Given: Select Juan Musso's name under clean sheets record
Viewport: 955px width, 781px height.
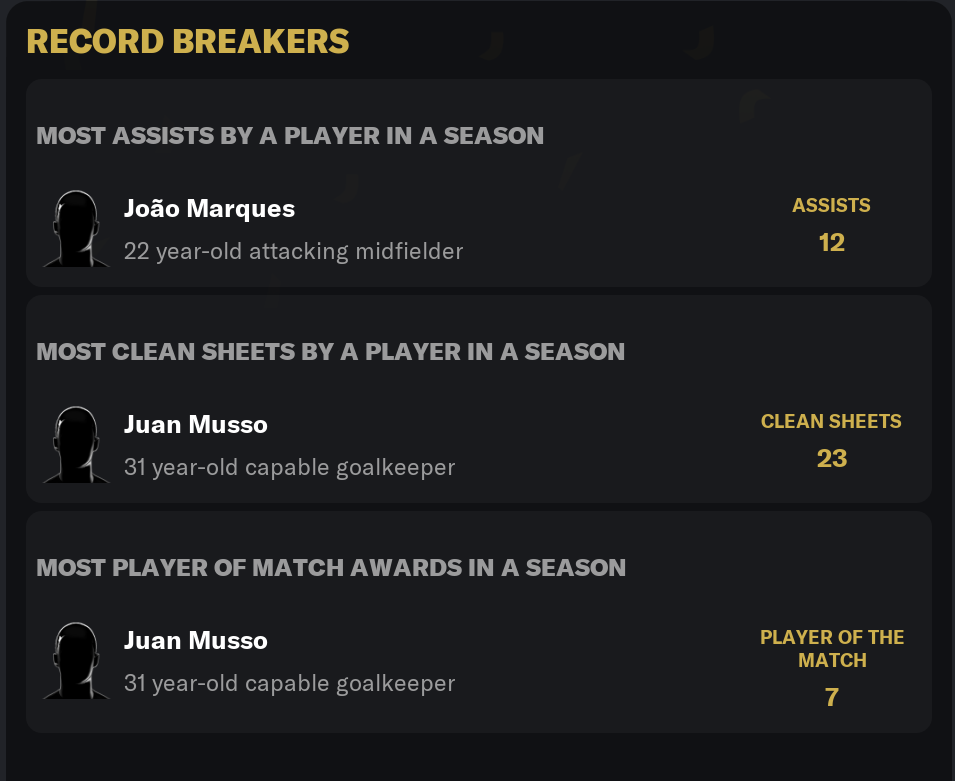Looking at the screenshot, I should [x=195, y=424].
